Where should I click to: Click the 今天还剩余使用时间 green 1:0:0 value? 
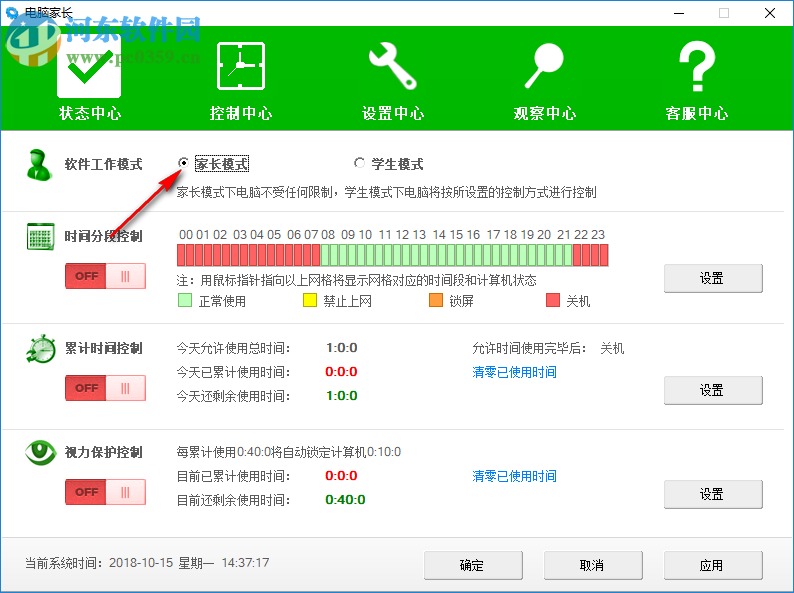[x=342, y=396]
